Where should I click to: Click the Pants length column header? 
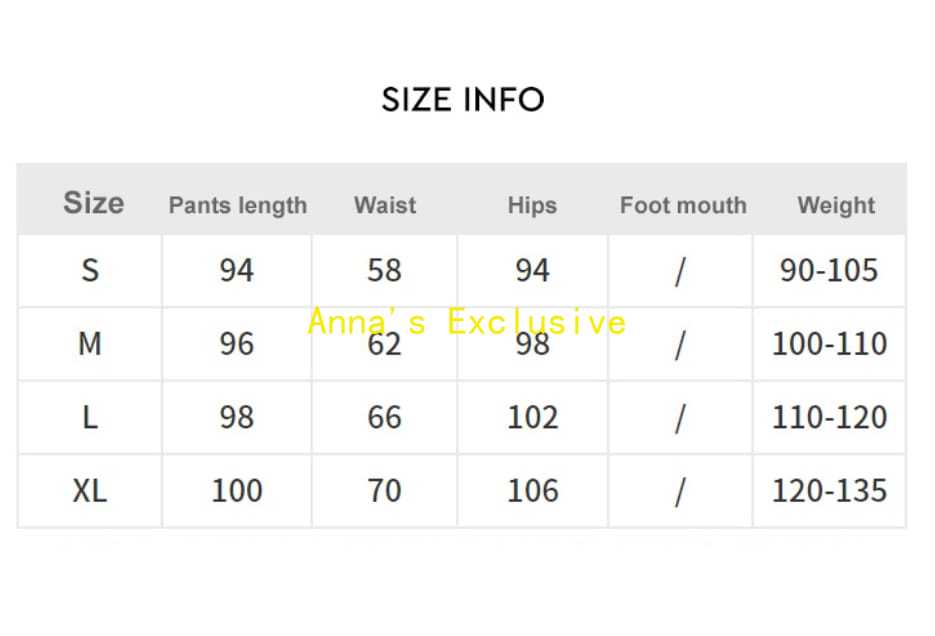237,206
